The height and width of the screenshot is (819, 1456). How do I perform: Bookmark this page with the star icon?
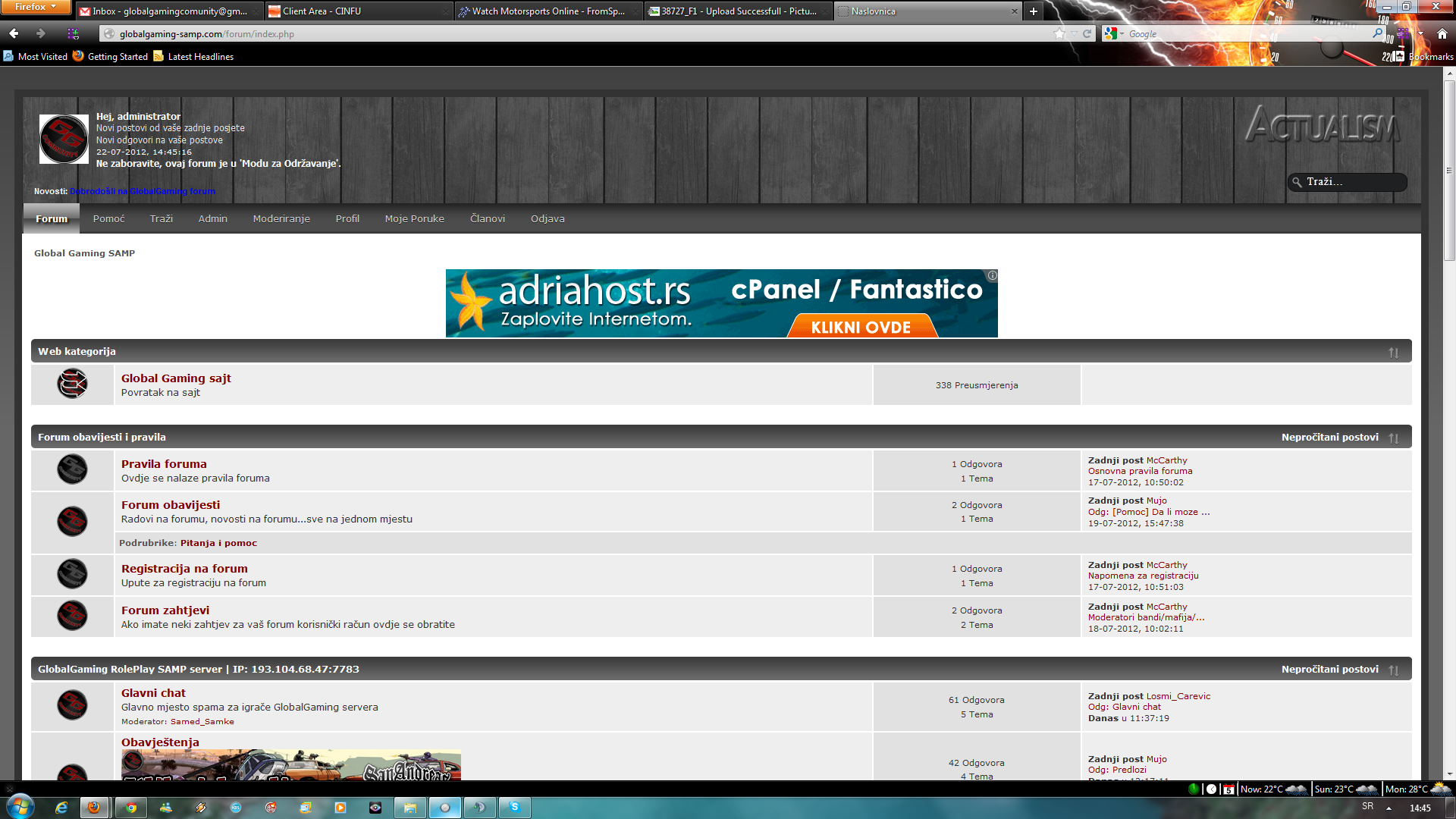[1059, 33]
